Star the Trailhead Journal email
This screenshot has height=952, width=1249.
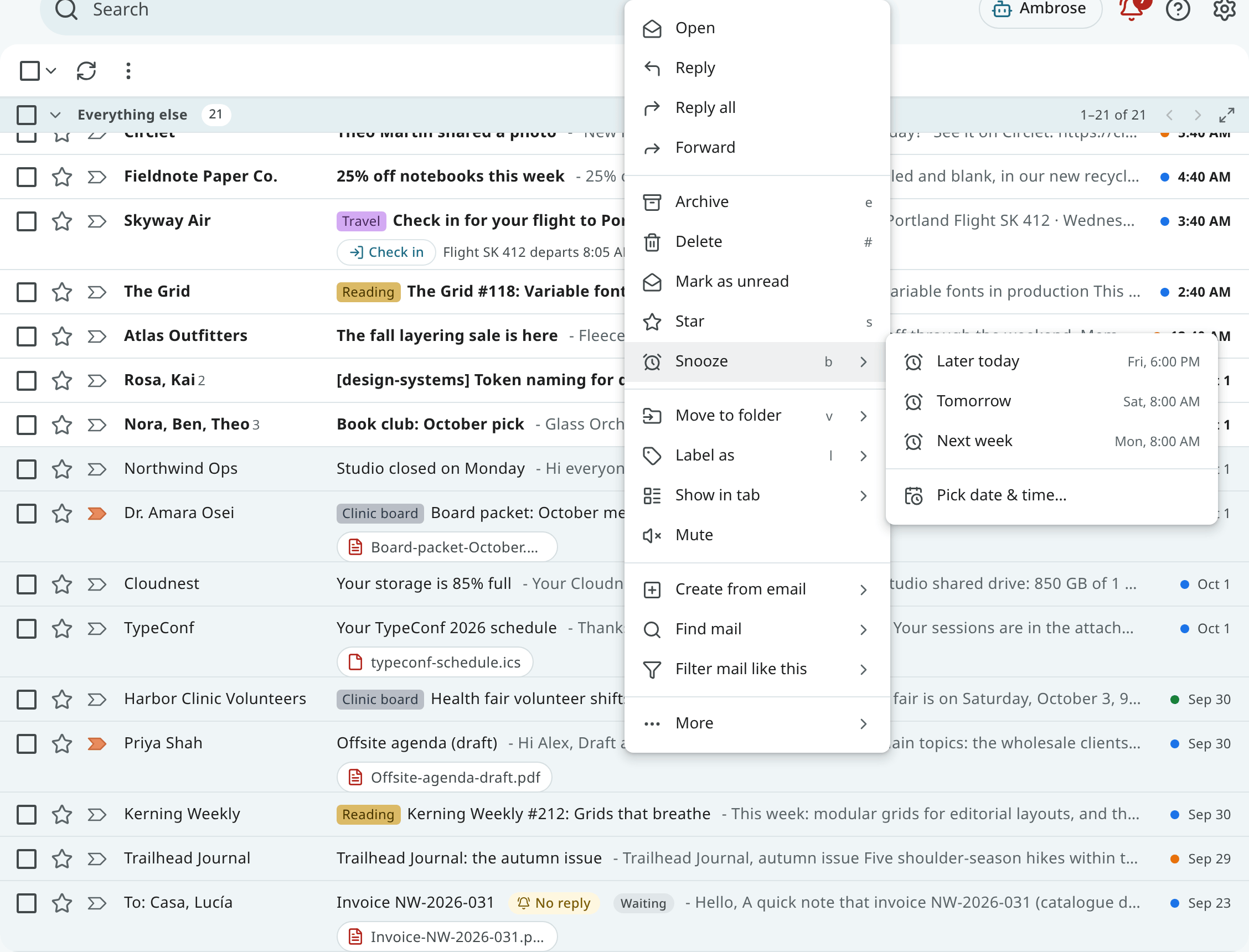[x=62, y=859]
